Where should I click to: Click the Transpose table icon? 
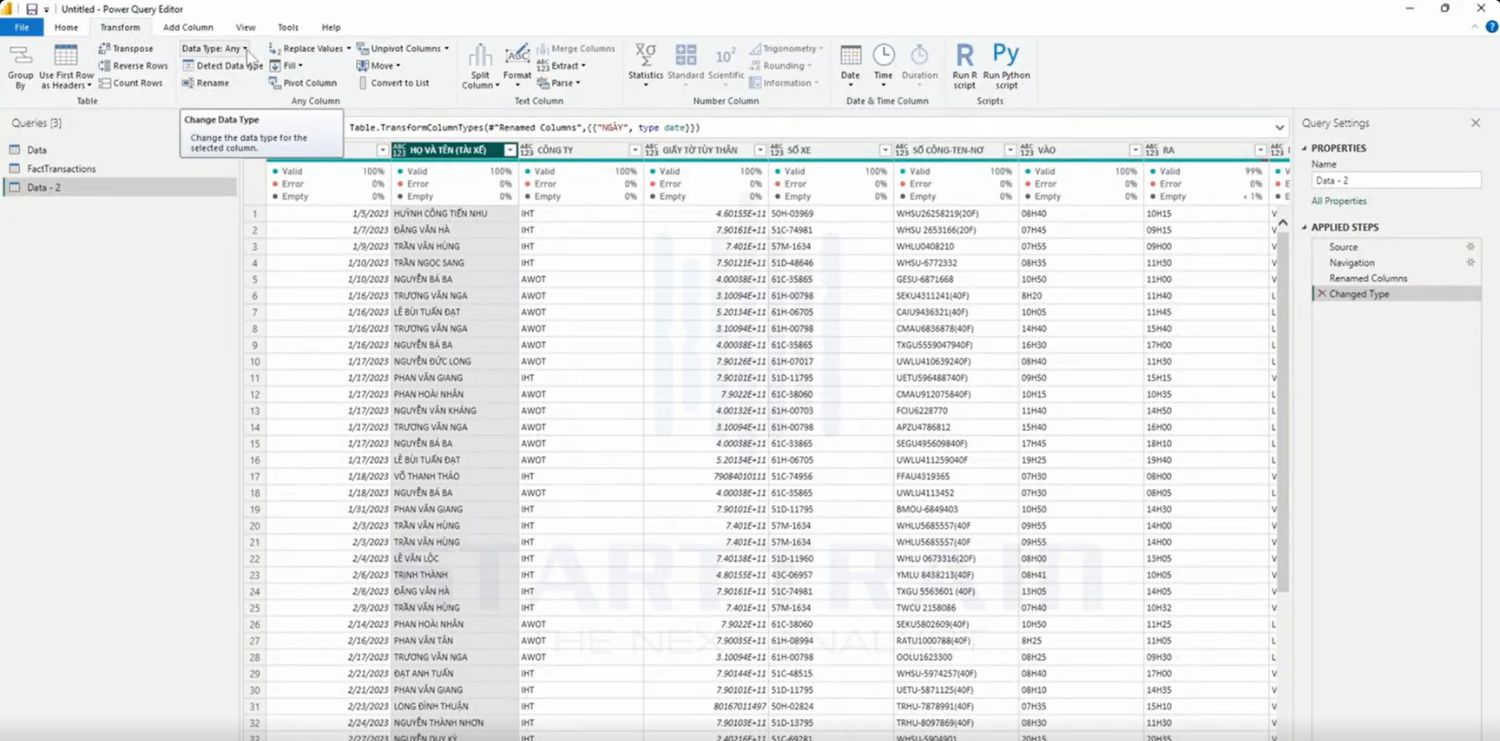click(105, 48)
